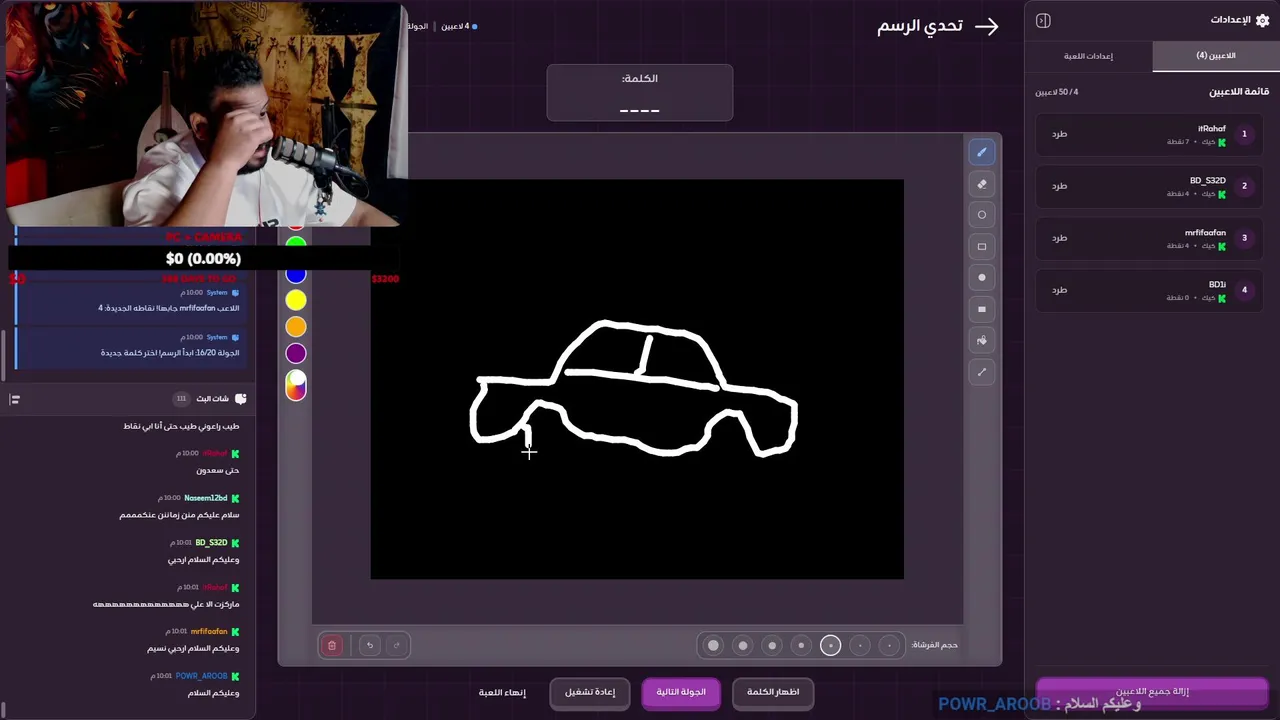The height and width of the screenshot is (720, 1280).
Task: Pick the blue color swatch
Action: coord(296,274)
